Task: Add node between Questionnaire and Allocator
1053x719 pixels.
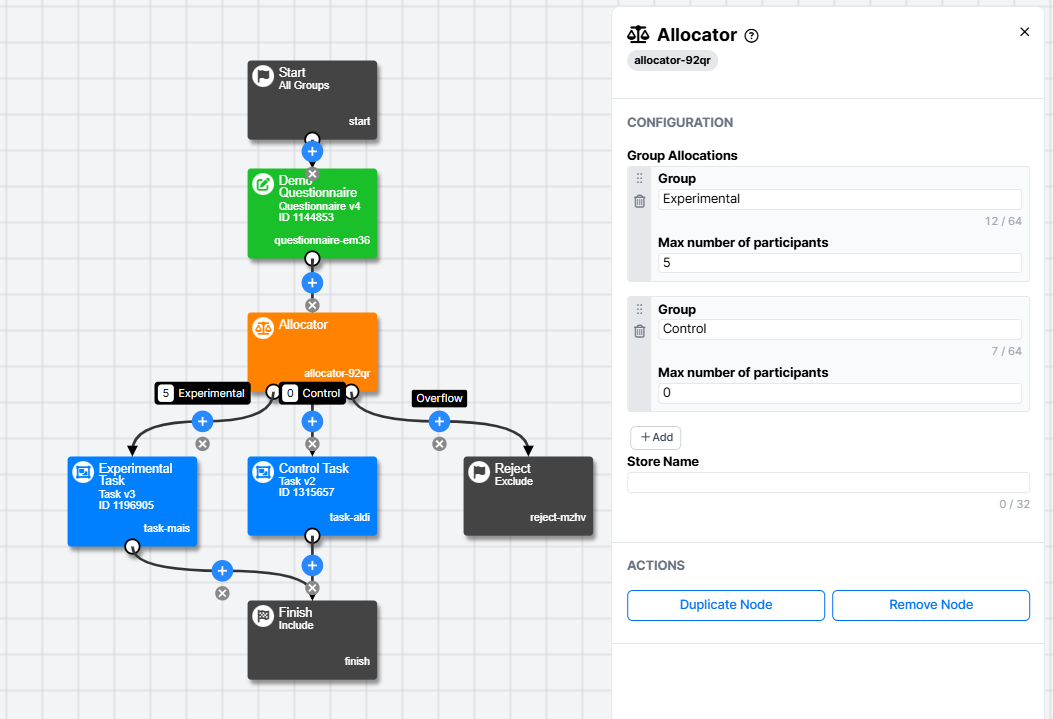Action: [312, 283]
